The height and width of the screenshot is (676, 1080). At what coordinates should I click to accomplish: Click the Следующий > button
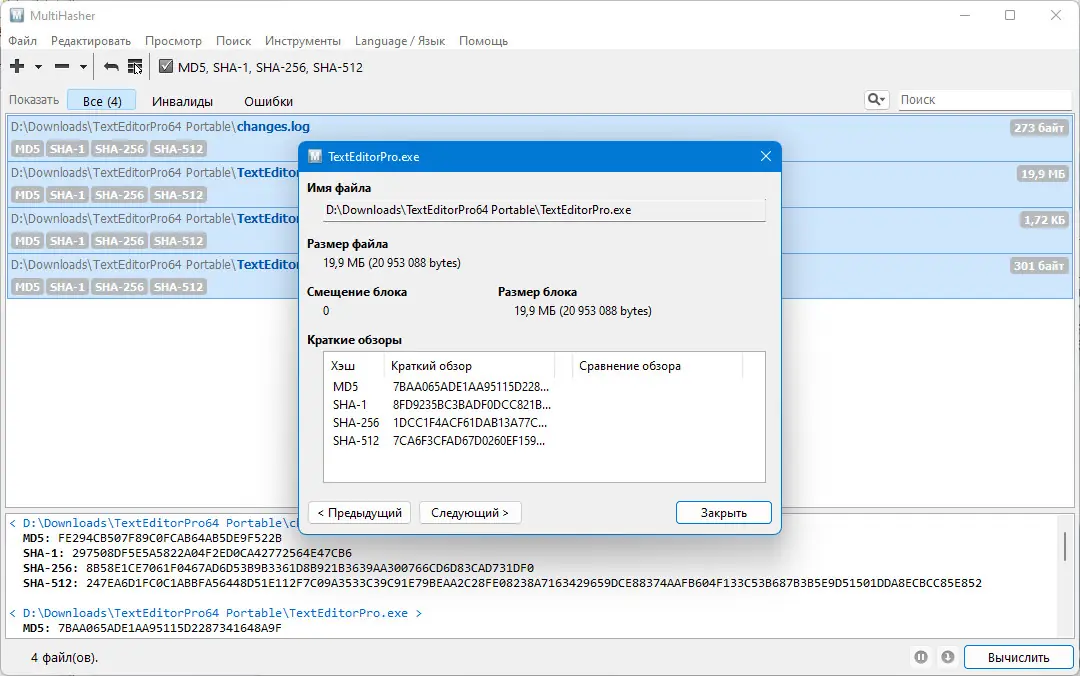(470, 513)
